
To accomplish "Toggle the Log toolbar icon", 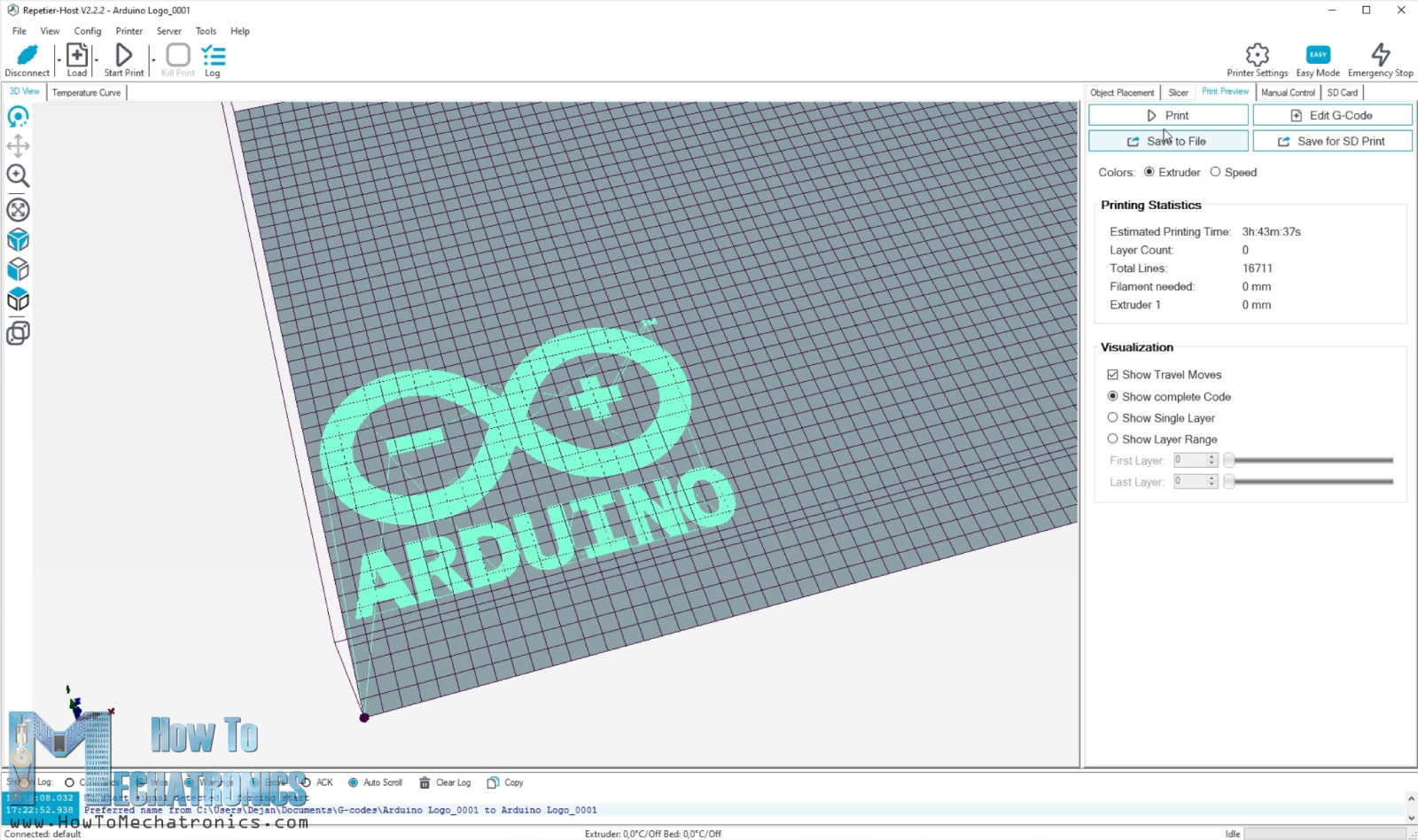I will tap(213, 58).
